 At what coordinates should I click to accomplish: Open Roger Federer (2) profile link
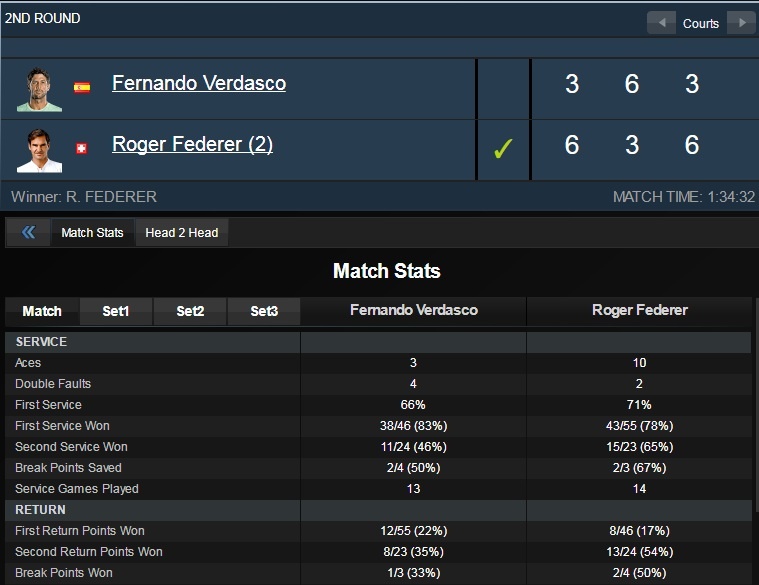[x=192, y=145]
